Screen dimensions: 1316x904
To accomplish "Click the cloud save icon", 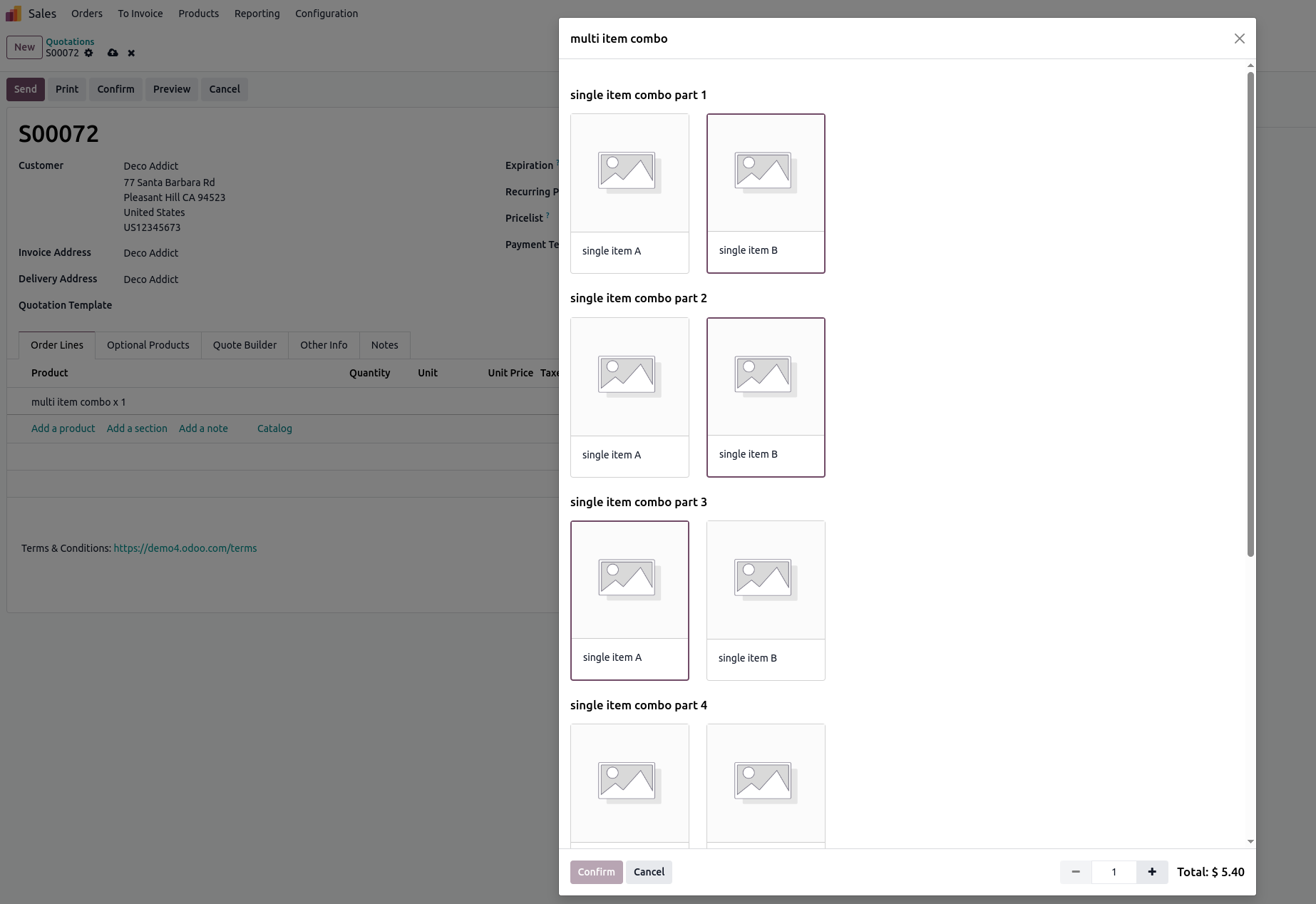I will tap(113, 53).
